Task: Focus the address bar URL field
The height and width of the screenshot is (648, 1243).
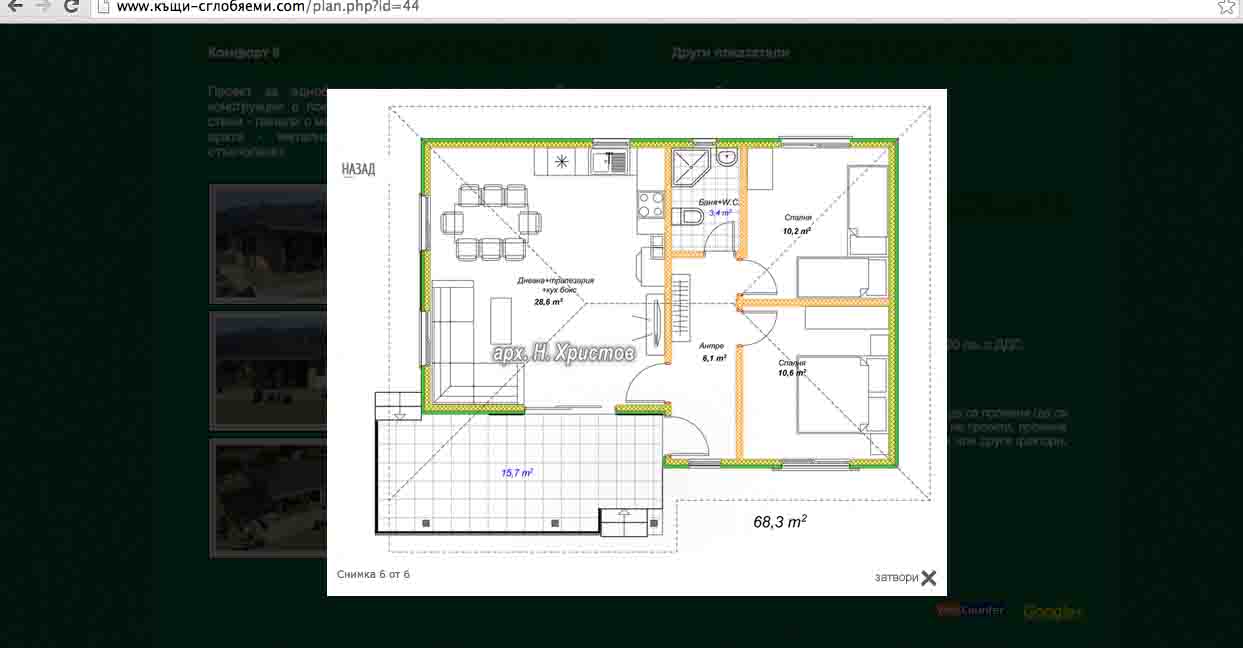Action: (x=600, y=6)
